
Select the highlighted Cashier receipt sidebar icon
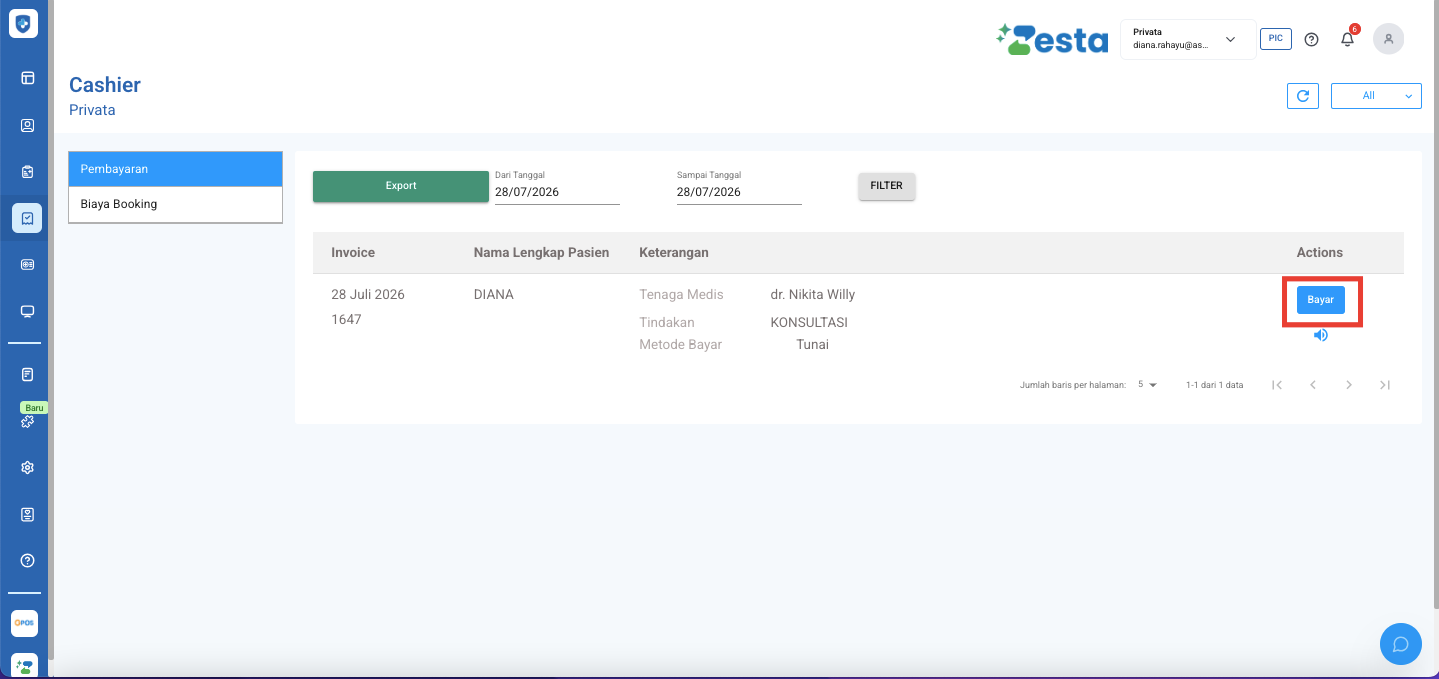(x=27, y=218)
